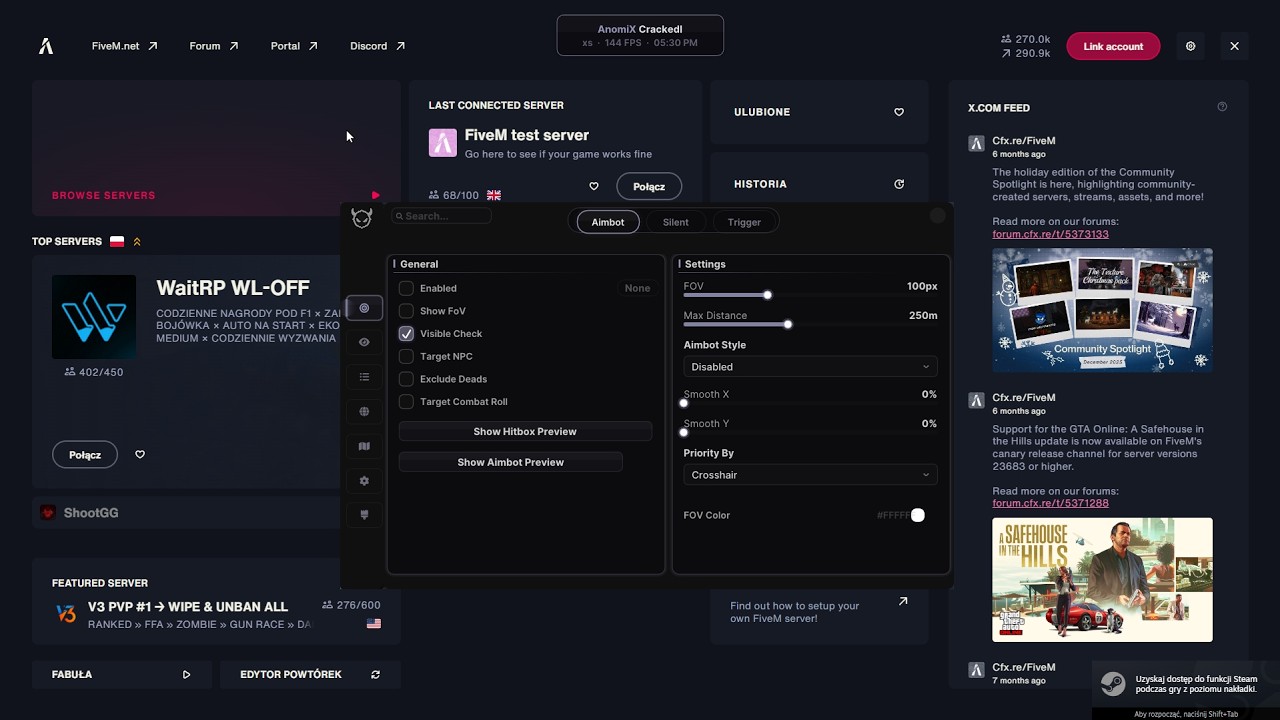Click the V3 PVP server logo

(66, 614)
